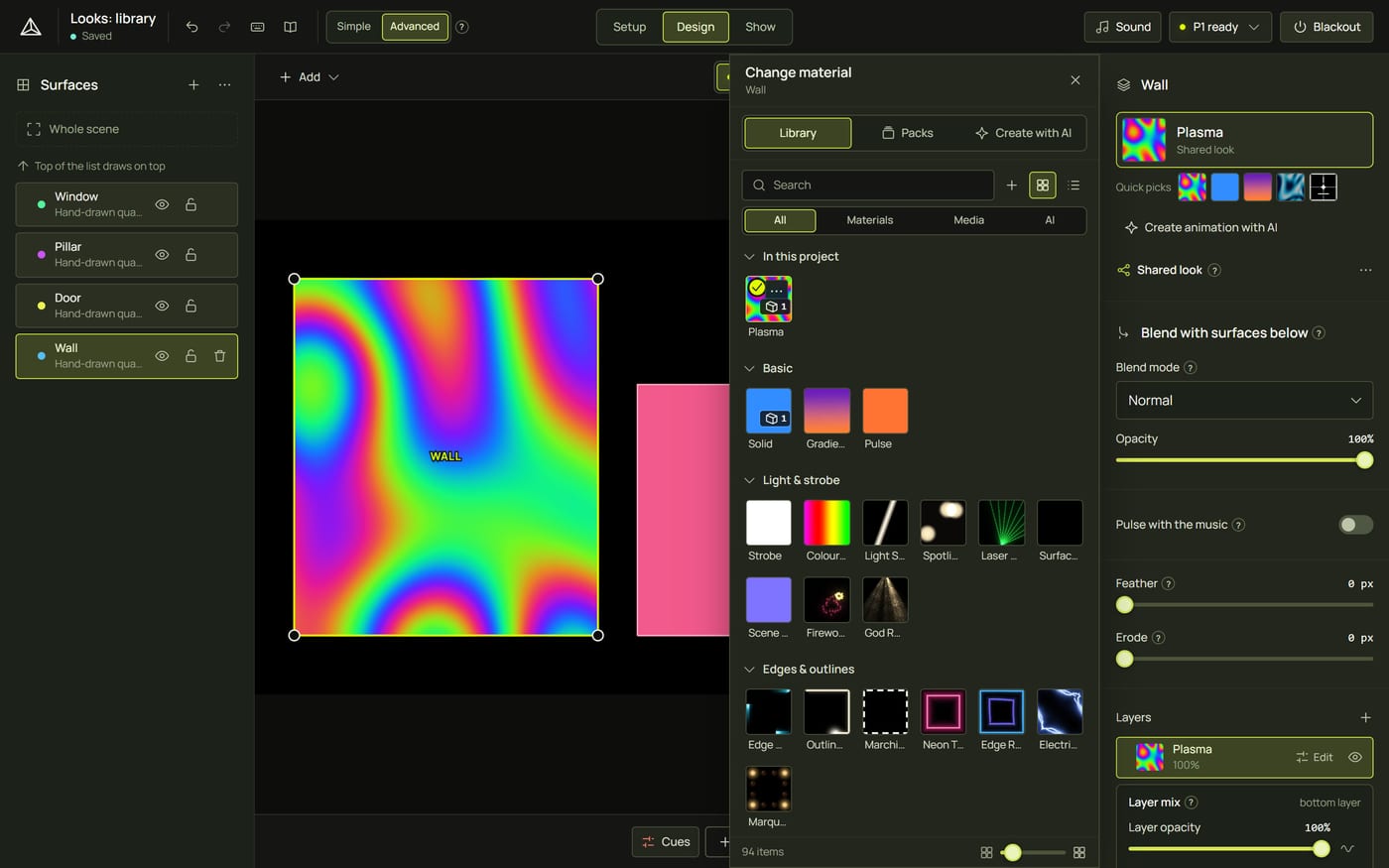Click the material Search field
1389x868 pixels.
(868, 186)
